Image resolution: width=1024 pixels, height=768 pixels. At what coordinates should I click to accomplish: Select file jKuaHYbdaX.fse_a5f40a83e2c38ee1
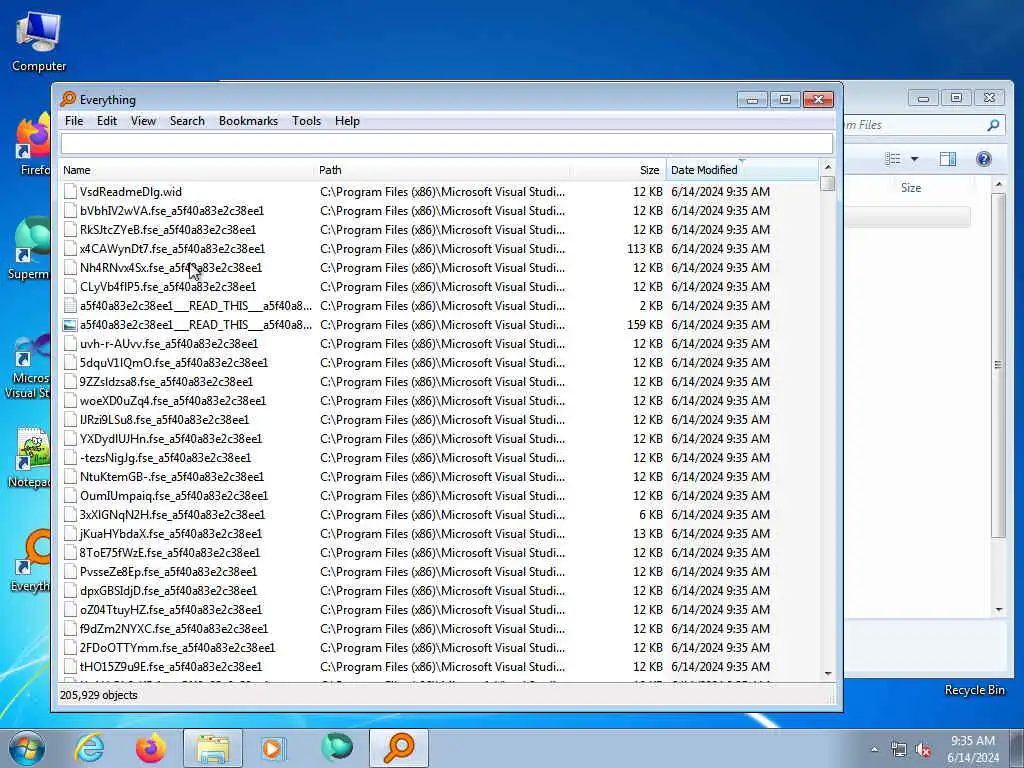coord(171,533)
